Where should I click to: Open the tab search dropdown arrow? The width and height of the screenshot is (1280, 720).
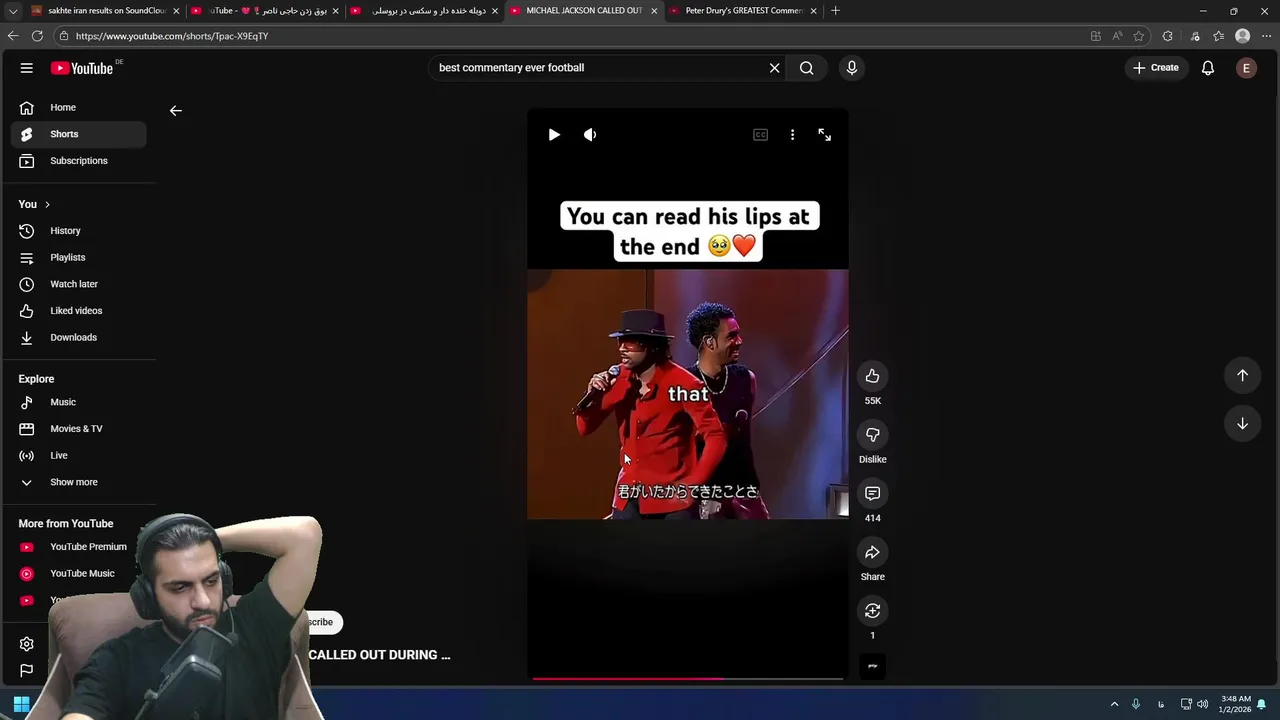tap(12, 11)
